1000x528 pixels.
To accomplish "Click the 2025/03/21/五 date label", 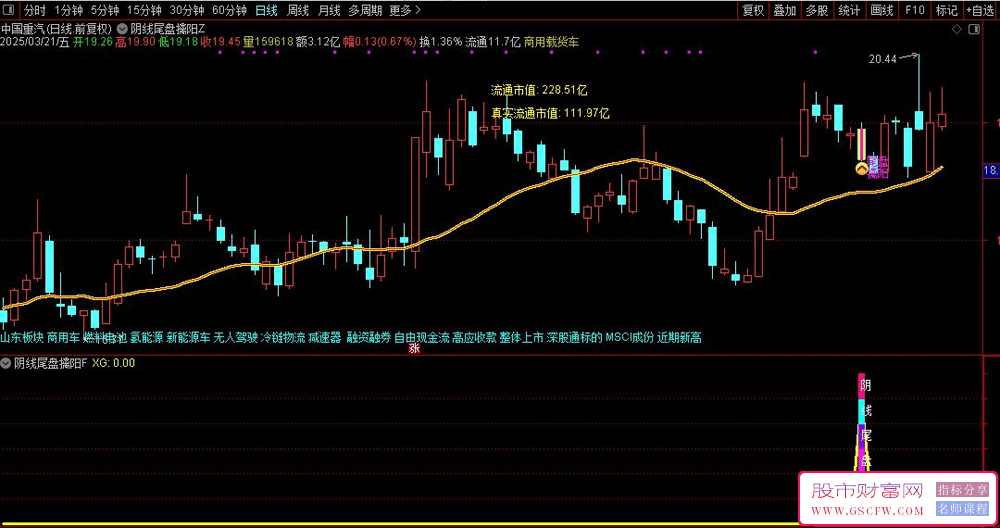I will click(x=34, y=42).
